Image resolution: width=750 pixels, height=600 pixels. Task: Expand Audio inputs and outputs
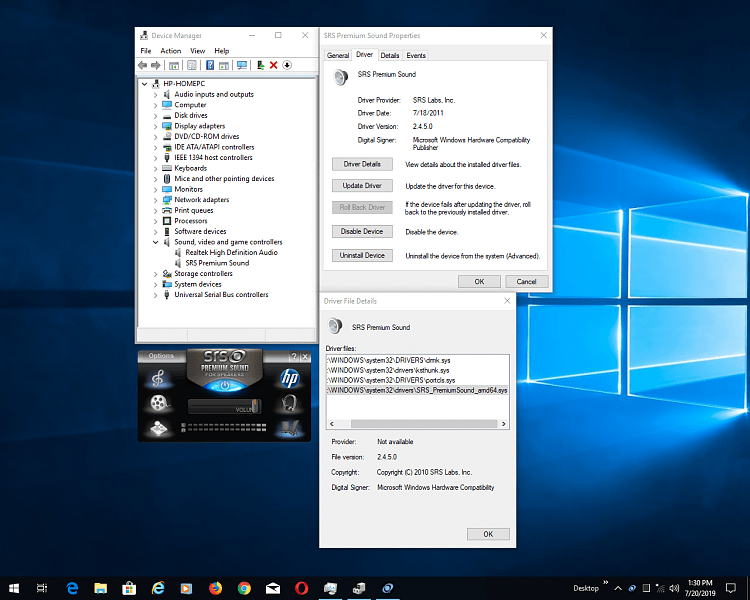[155, 95]
